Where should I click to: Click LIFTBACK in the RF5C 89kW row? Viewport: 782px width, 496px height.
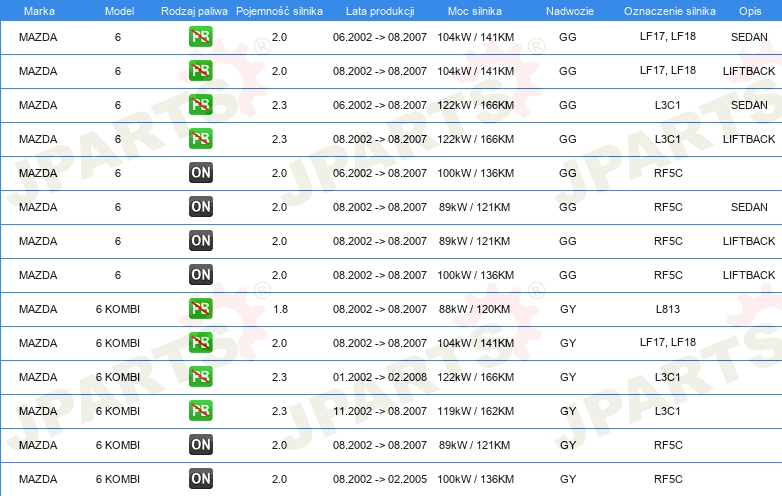[749, 241]
